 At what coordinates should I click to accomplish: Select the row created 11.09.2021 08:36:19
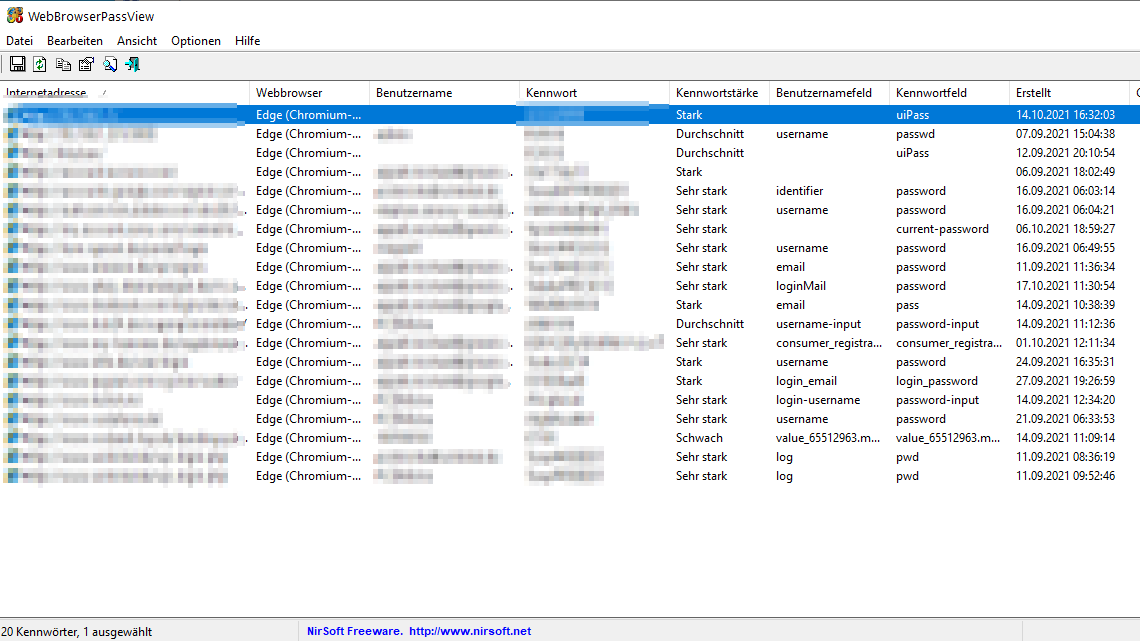tap(570, 457)
